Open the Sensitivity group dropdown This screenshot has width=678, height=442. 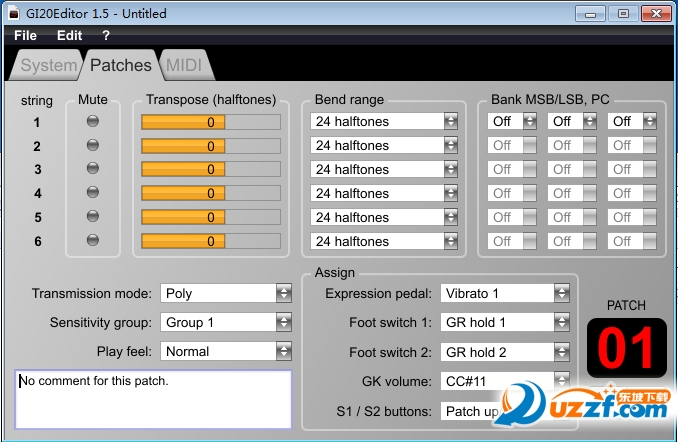tap(226, 322)
